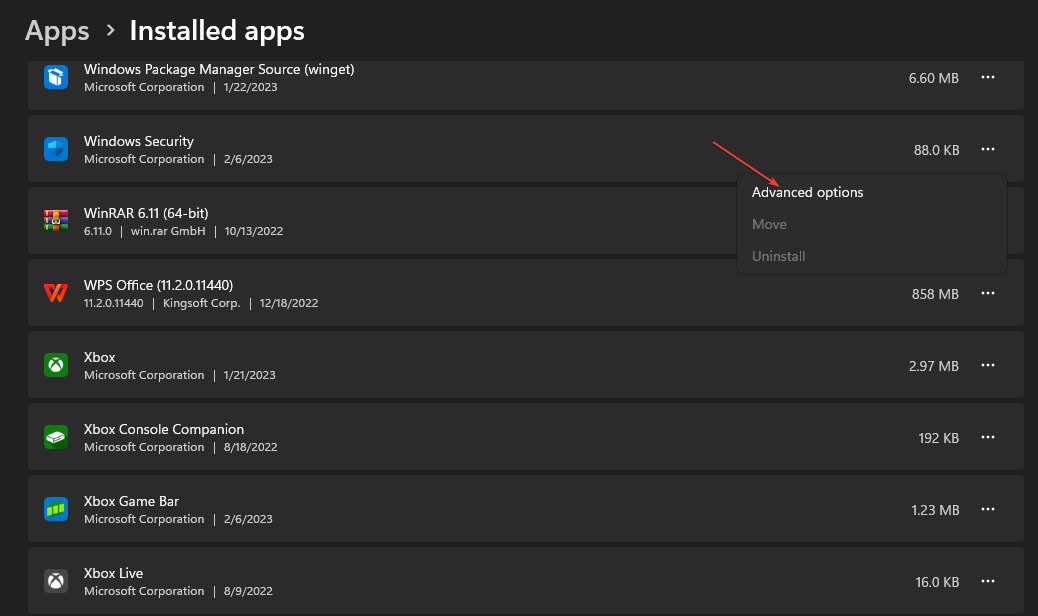1038x616 pixels.
Task: Click the Xbox Game Bar name
Action: pos(132,502)
